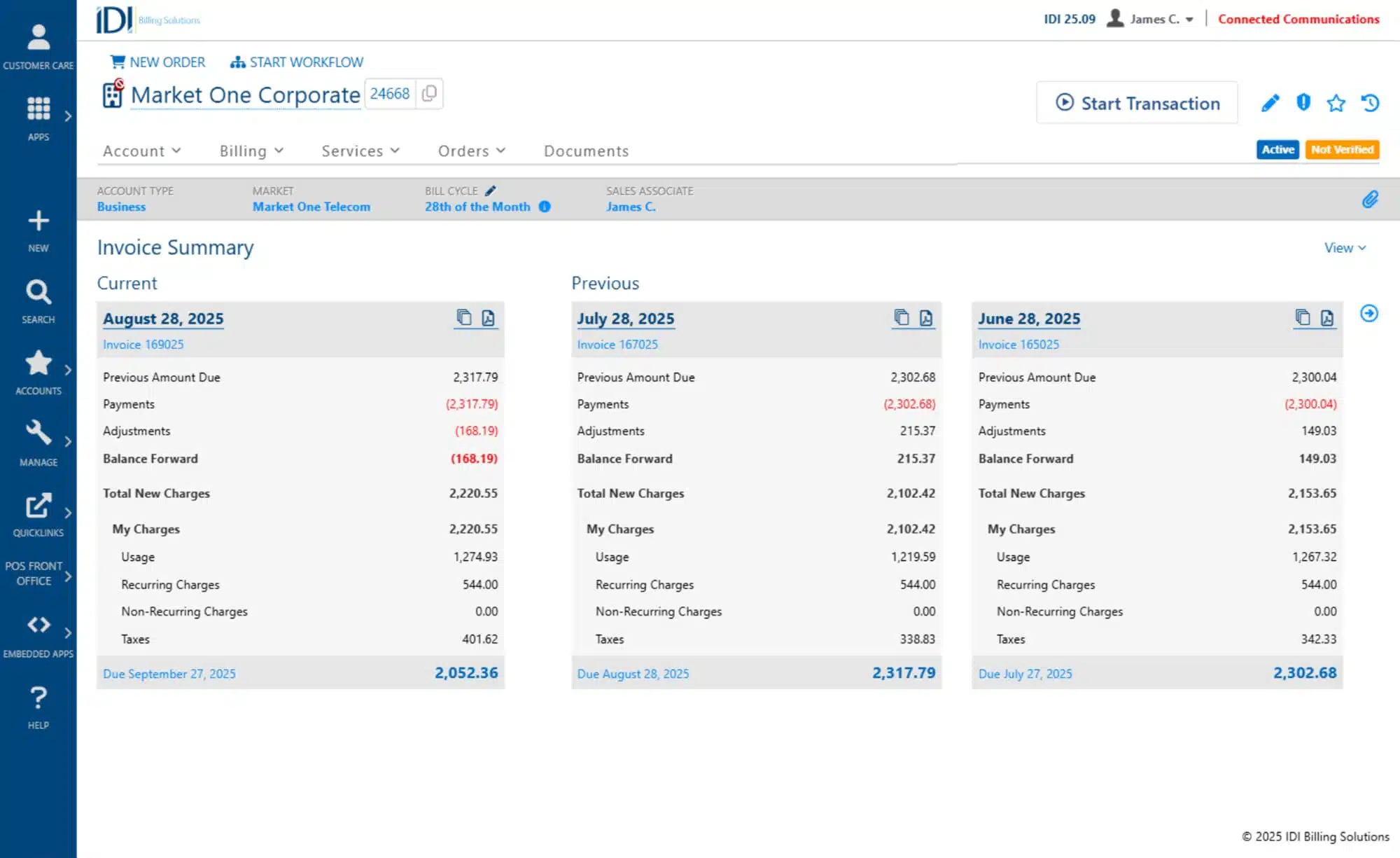The width and height of the screenshot is (1400, 858).
Task: Open PDF of the August 28 invoice
Action: [x=488, y=318]
